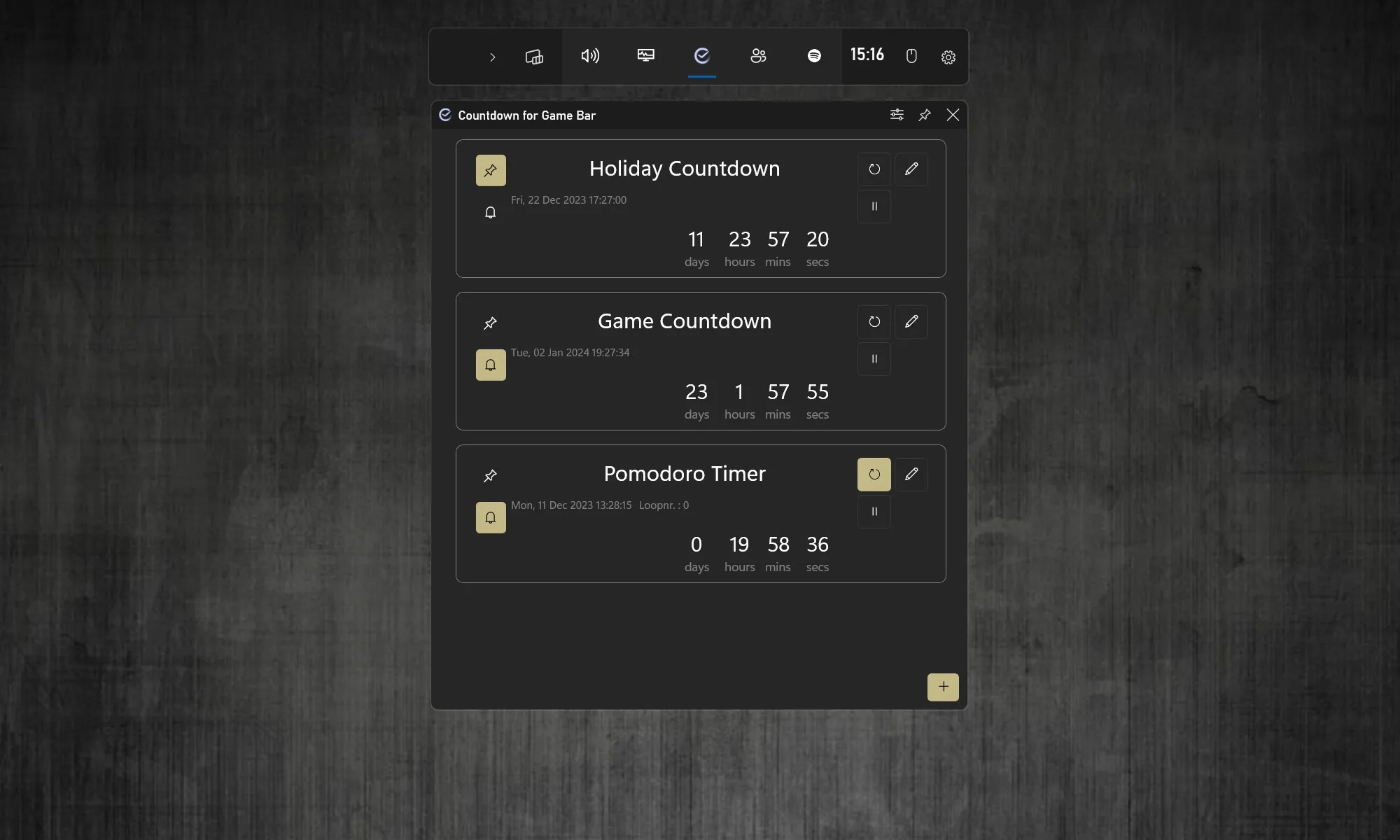Open the Spotify widget in Game Bar
Screen dimensions: 1400x840
(x=814, y=56)
